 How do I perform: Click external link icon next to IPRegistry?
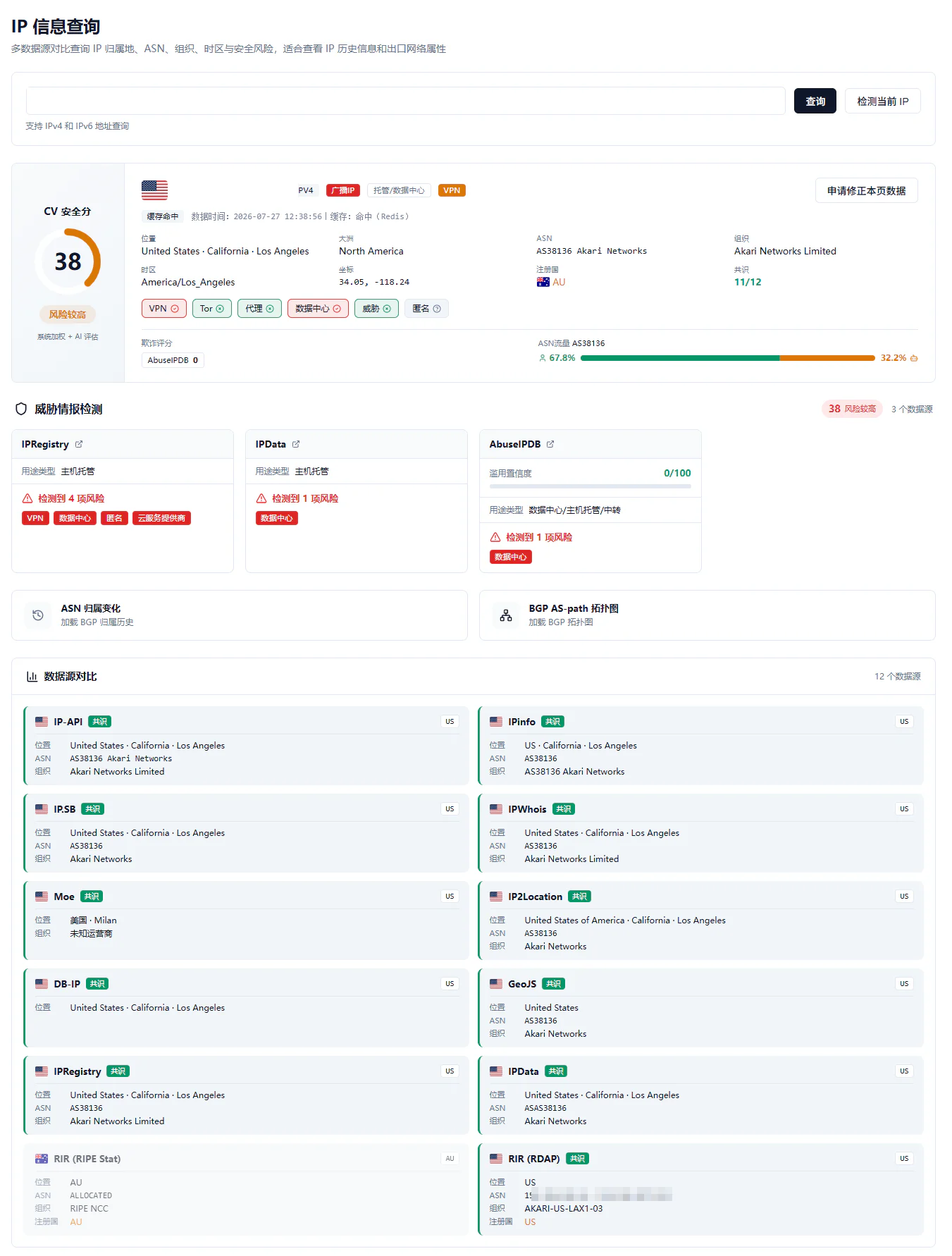[x=79, y=444]
